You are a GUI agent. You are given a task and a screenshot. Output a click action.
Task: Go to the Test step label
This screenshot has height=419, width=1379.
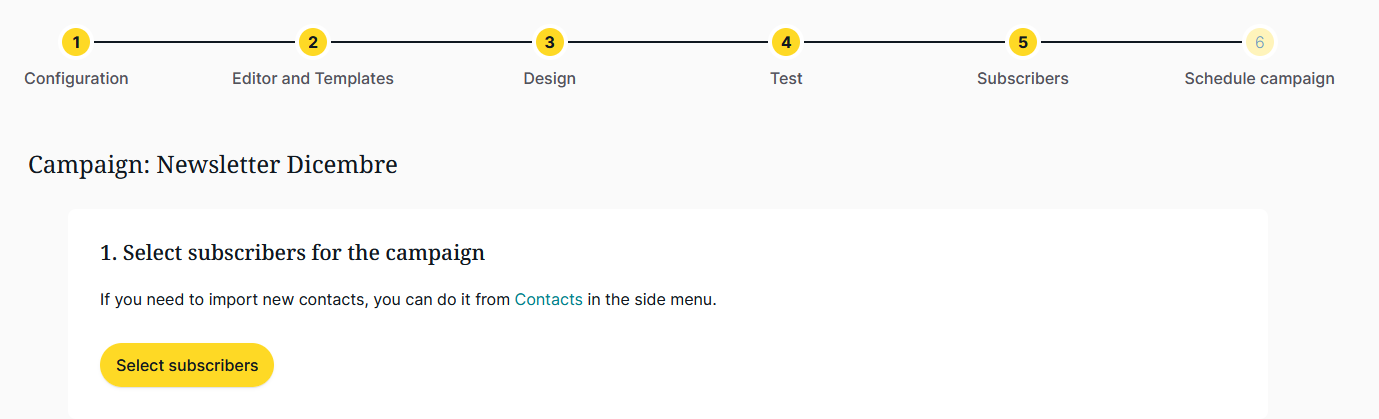pos(786,78)
